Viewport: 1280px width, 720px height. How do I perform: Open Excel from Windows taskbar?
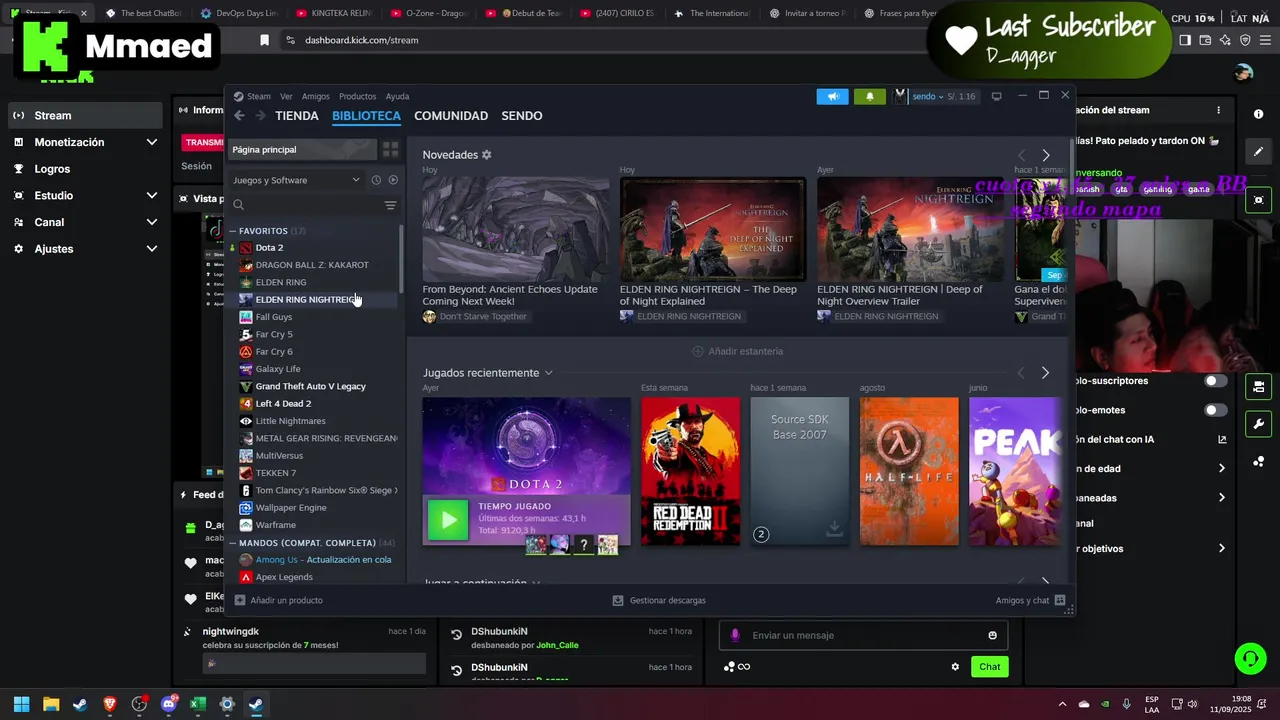(197, 704)
